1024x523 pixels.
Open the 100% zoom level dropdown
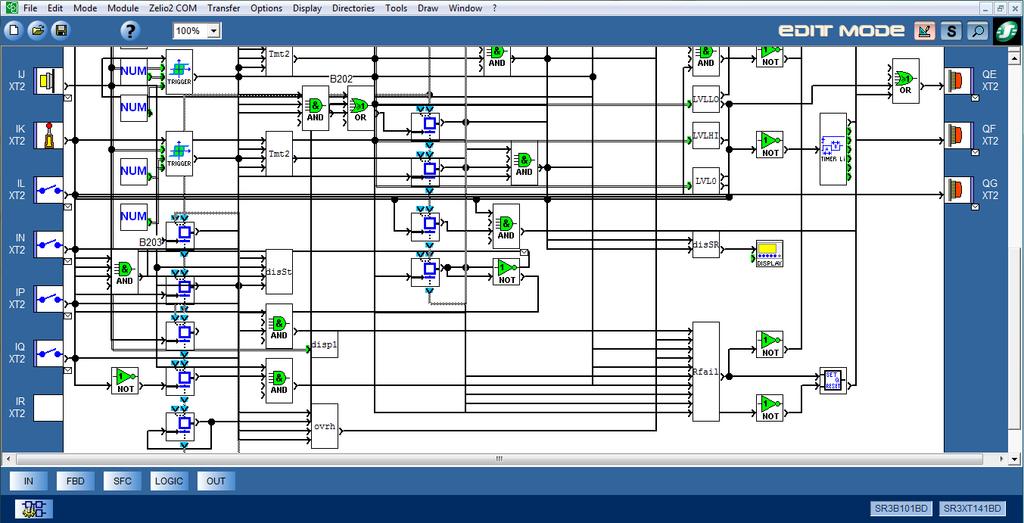pyautogui.click(x=215, y=31)
